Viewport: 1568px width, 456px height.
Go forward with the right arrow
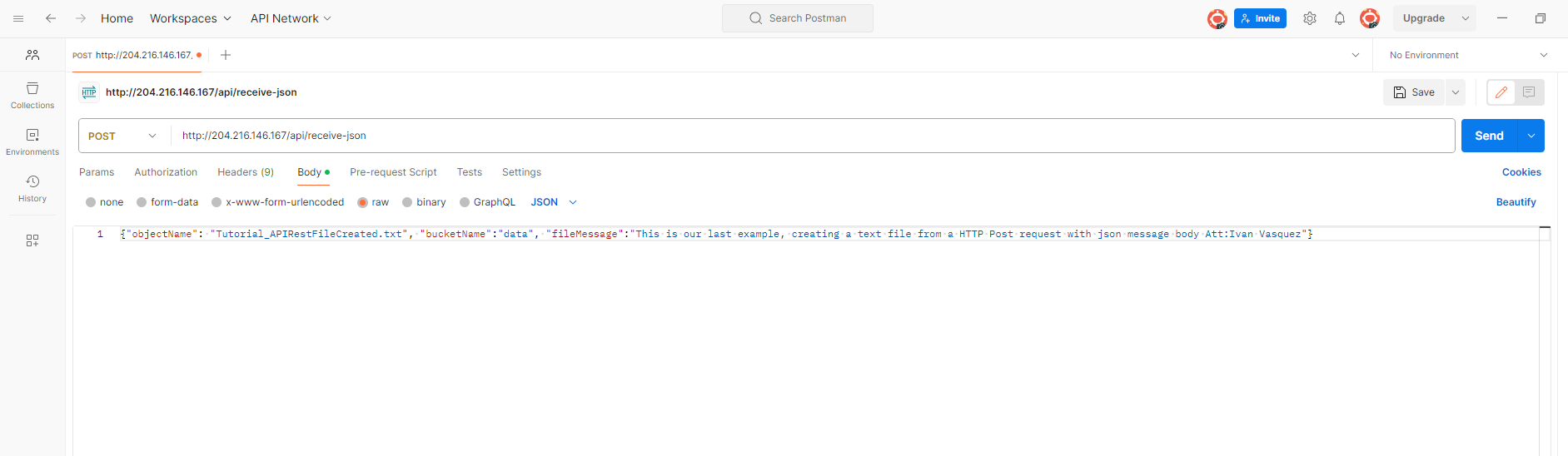click(x=81, y=18)
